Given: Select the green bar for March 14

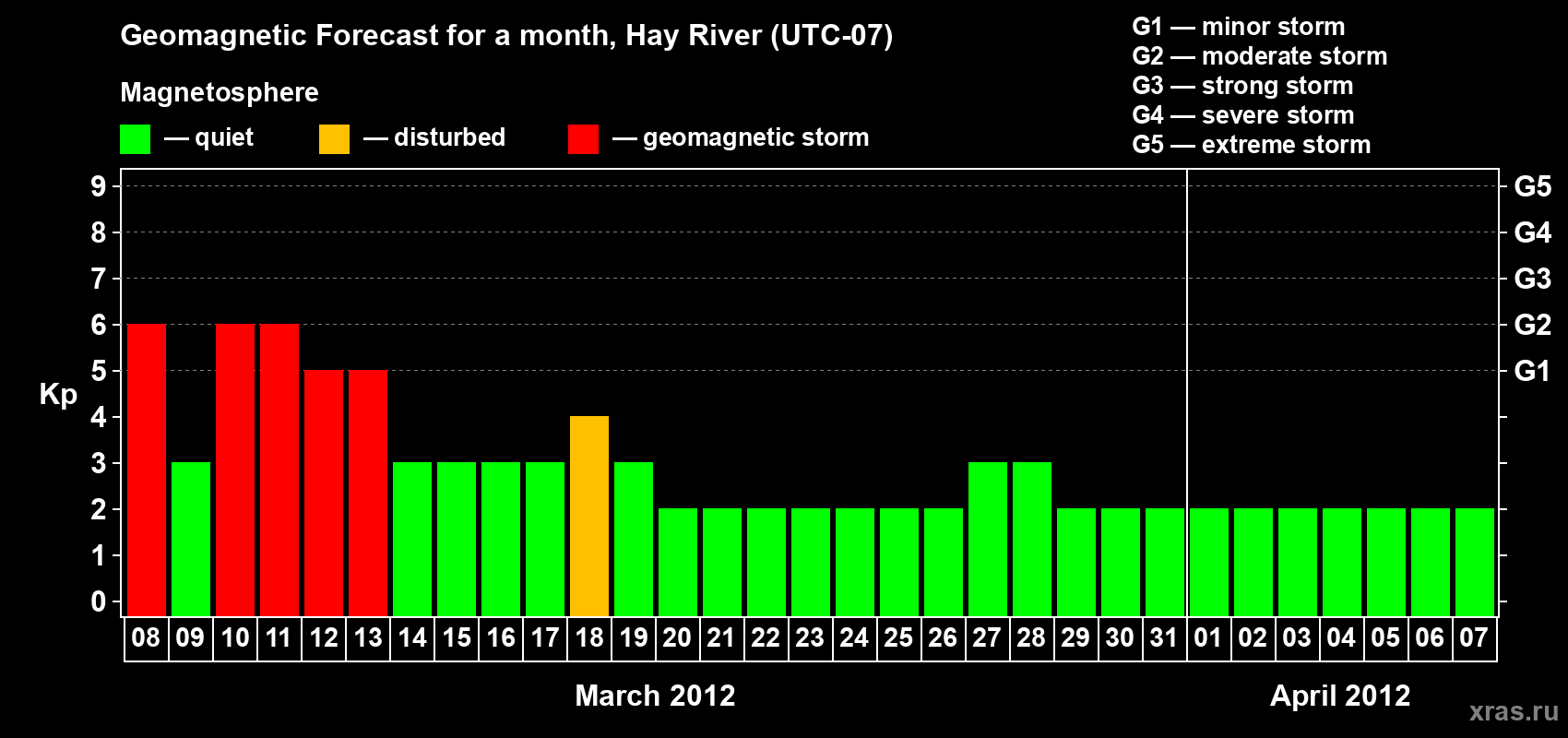Looking at the screenshot, I should pyautogui.click(x=412, y=540).
